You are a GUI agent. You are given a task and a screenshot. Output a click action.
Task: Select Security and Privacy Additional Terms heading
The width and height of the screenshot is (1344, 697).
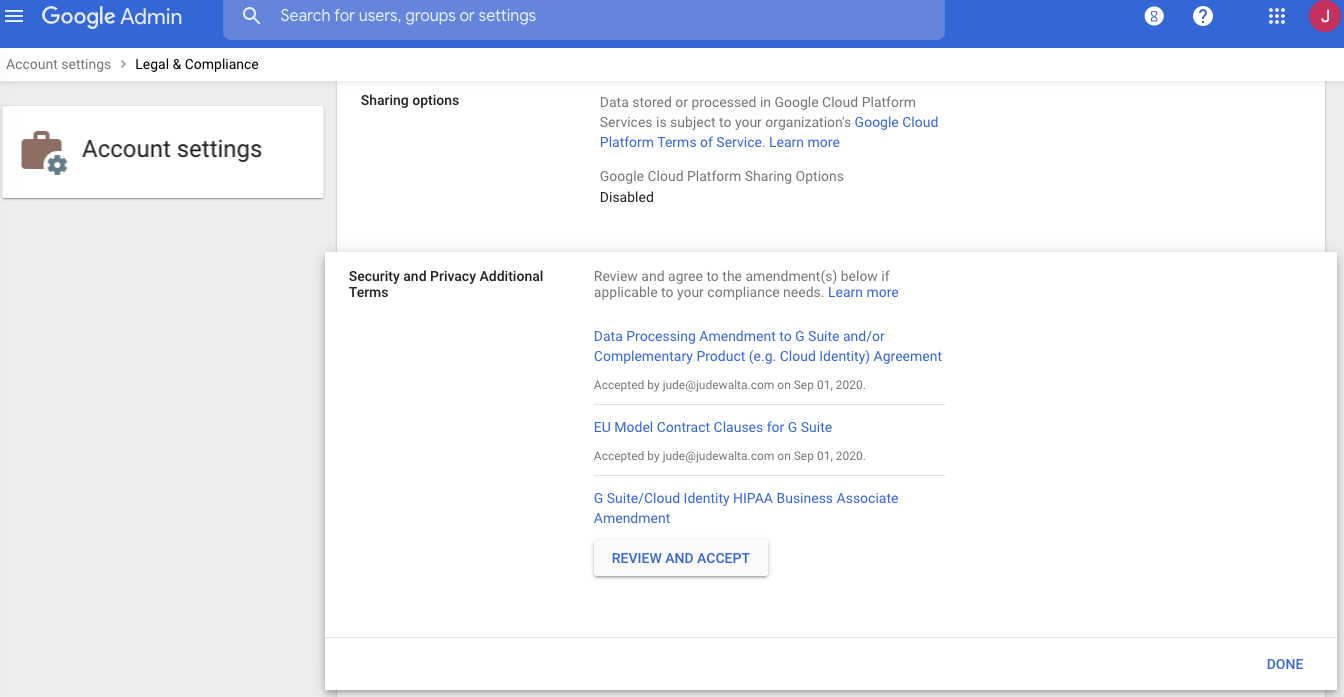point(446,284)
